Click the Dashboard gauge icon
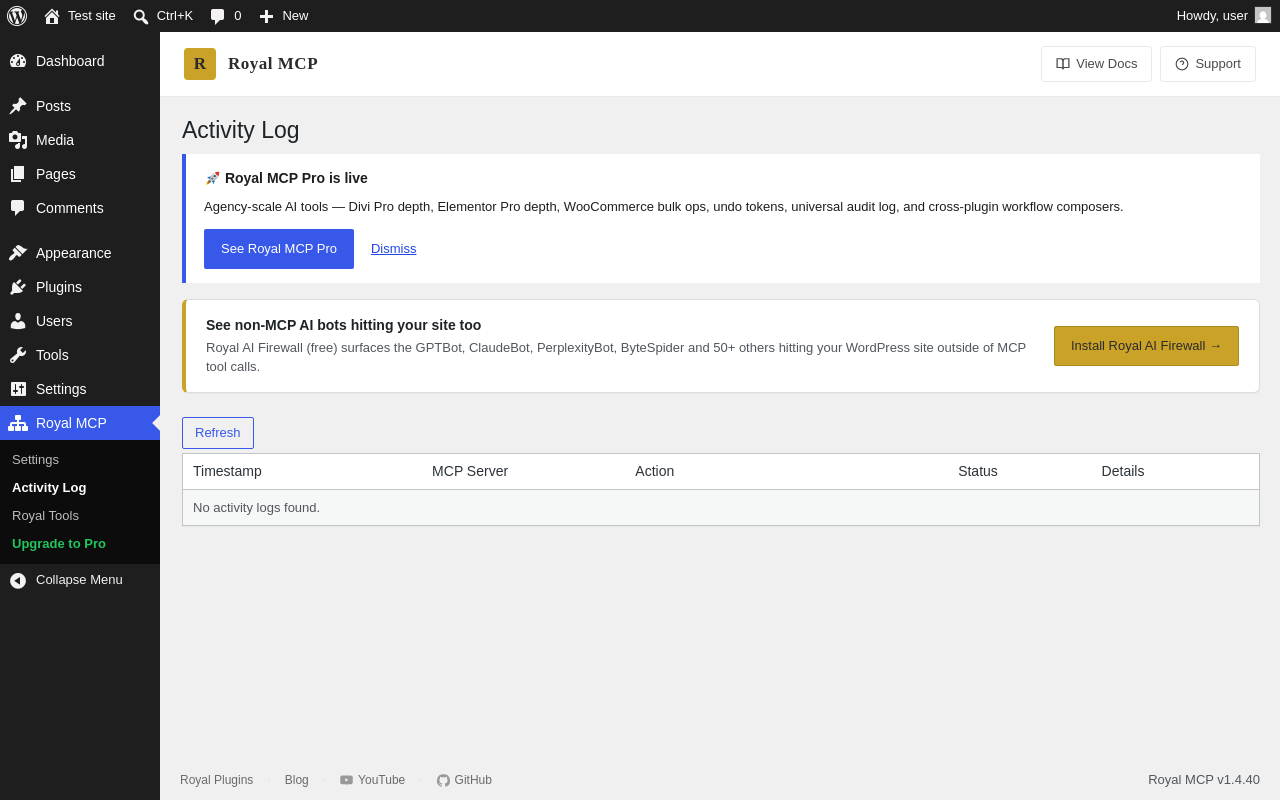This screenshot has height=800, width=1280. click(x=18, y=61)
